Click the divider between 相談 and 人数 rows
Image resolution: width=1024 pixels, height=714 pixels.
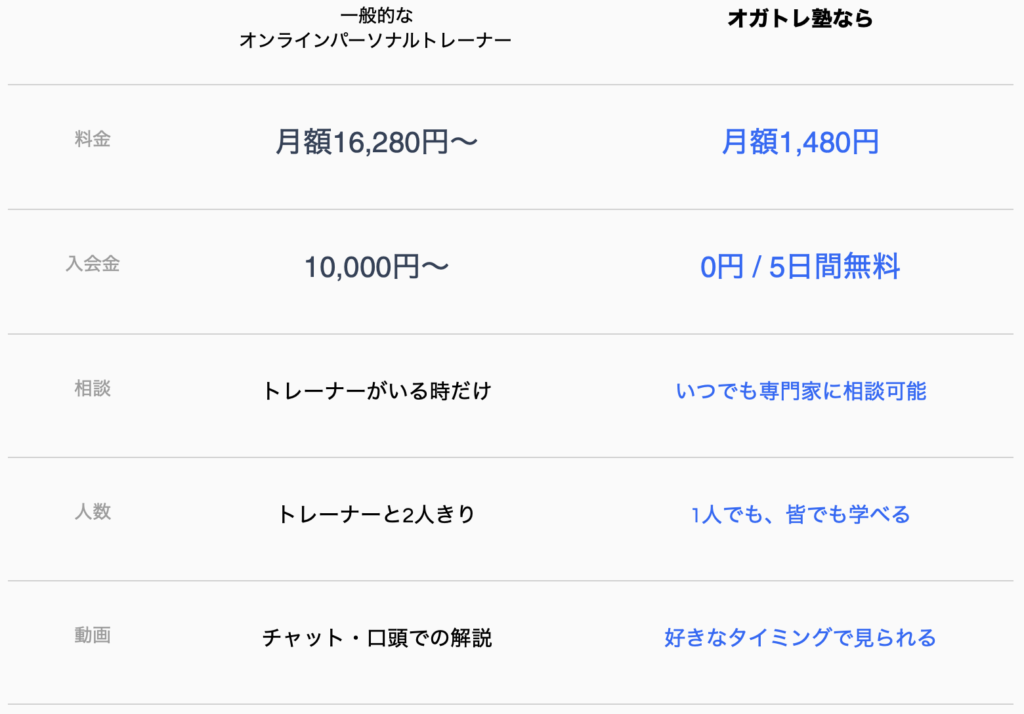510,457
